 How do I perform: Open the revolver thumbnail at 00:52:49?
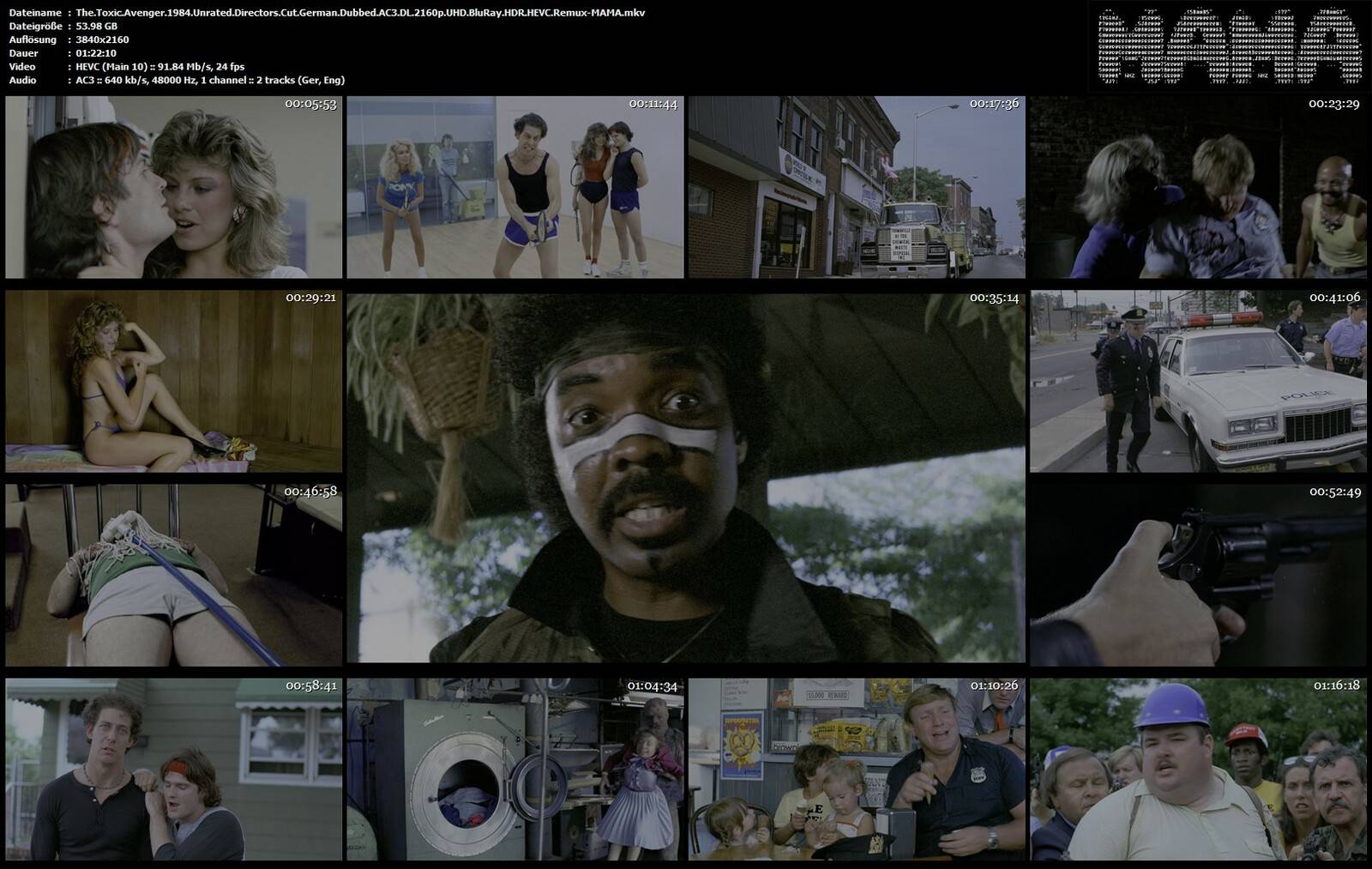1198,575
